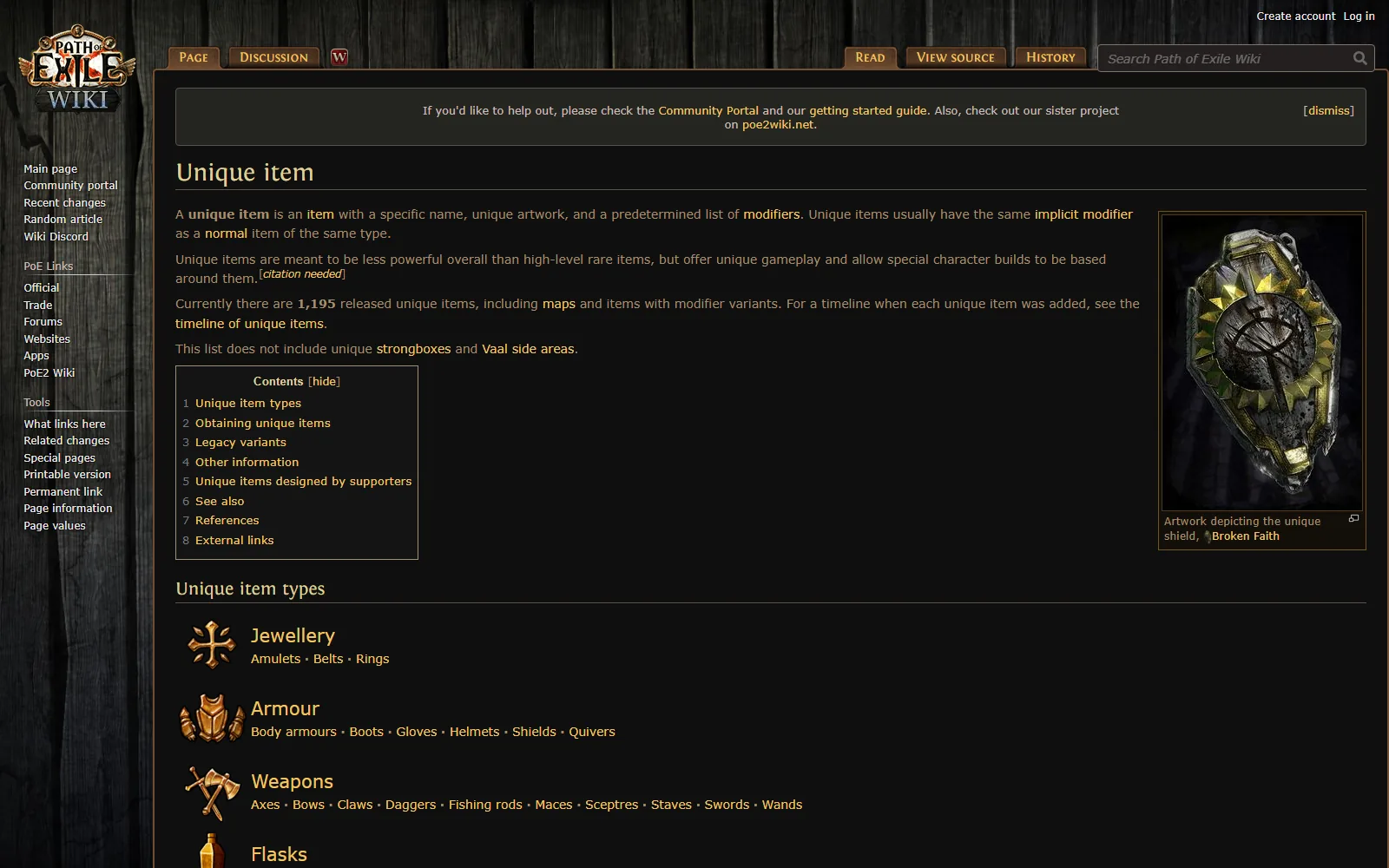Image resolution: width=1389 pixels, height=868 pixels.
Task: Copy the Permanent link
Action: (63, 491)
